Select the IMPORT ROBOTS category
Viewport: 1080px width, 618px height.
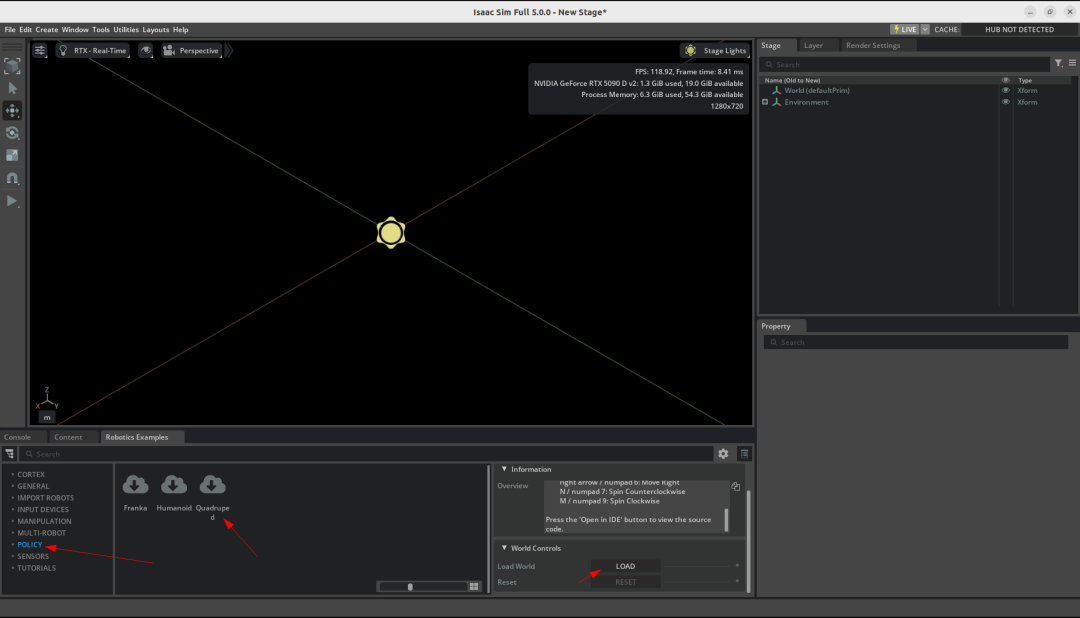pos(45,498)
